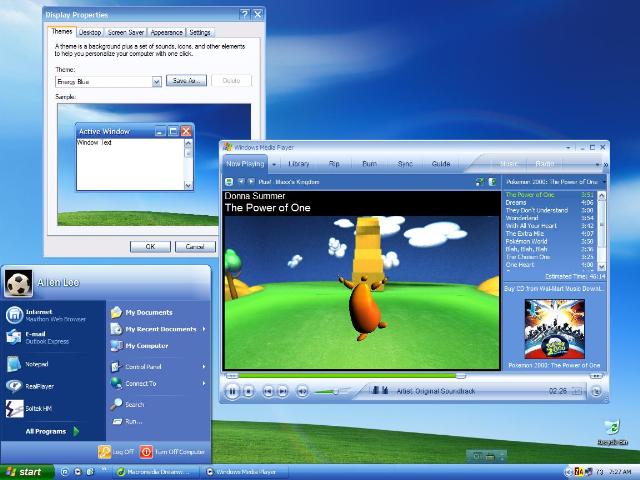Click the Start button
This screenshot has width=640, height=480.
click(27, 472)
